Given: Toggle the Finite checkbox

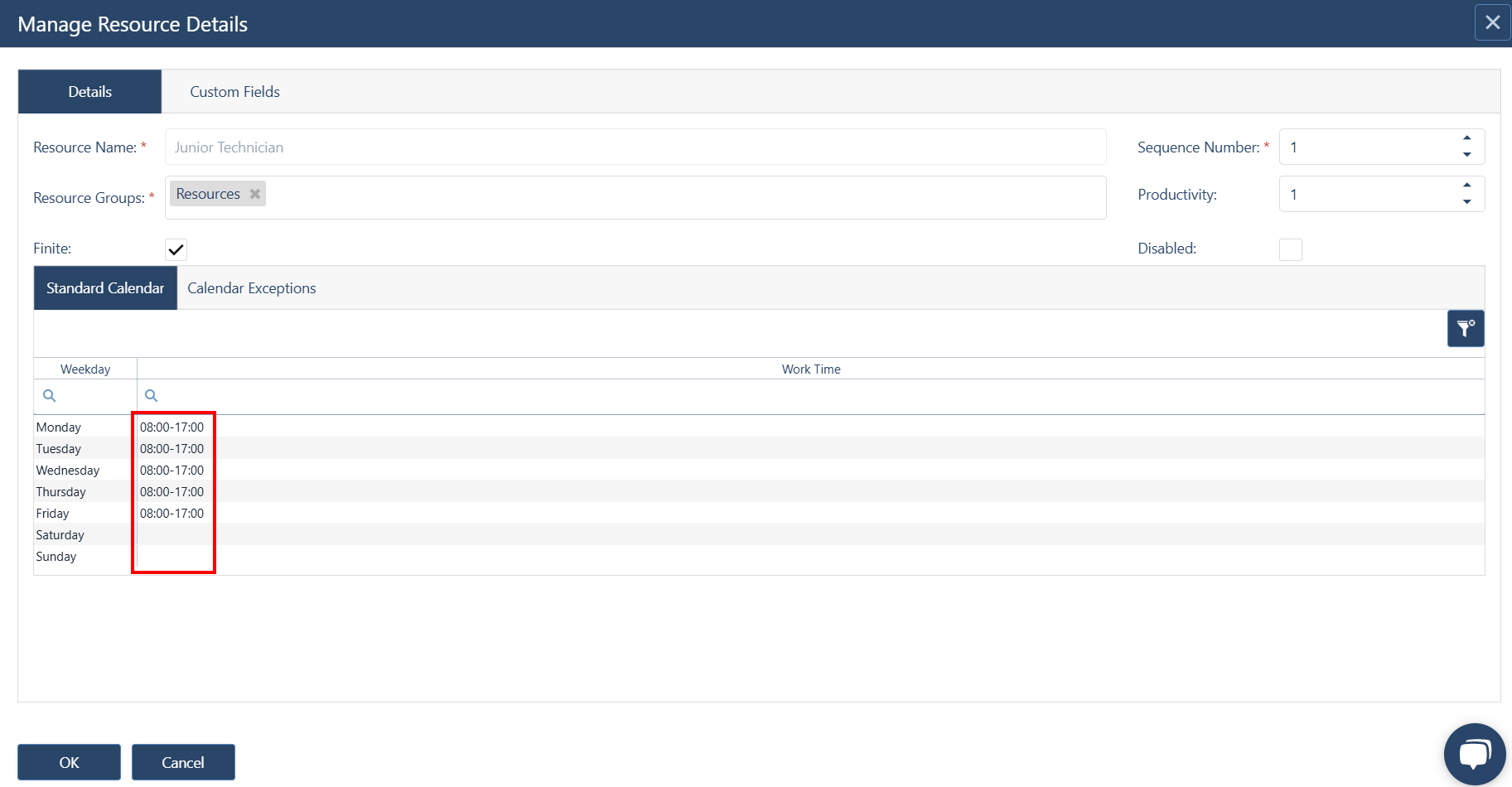Looking at the screenshot, I should [176, 249].
